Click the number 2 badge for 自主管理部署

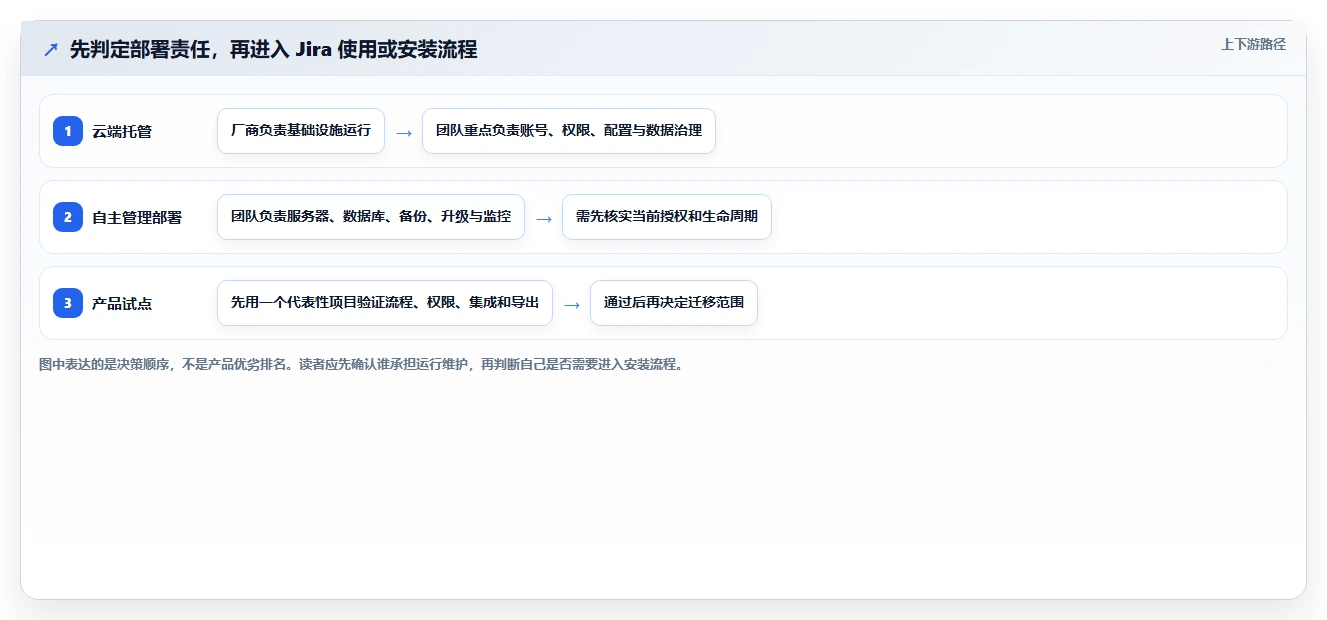68,217
